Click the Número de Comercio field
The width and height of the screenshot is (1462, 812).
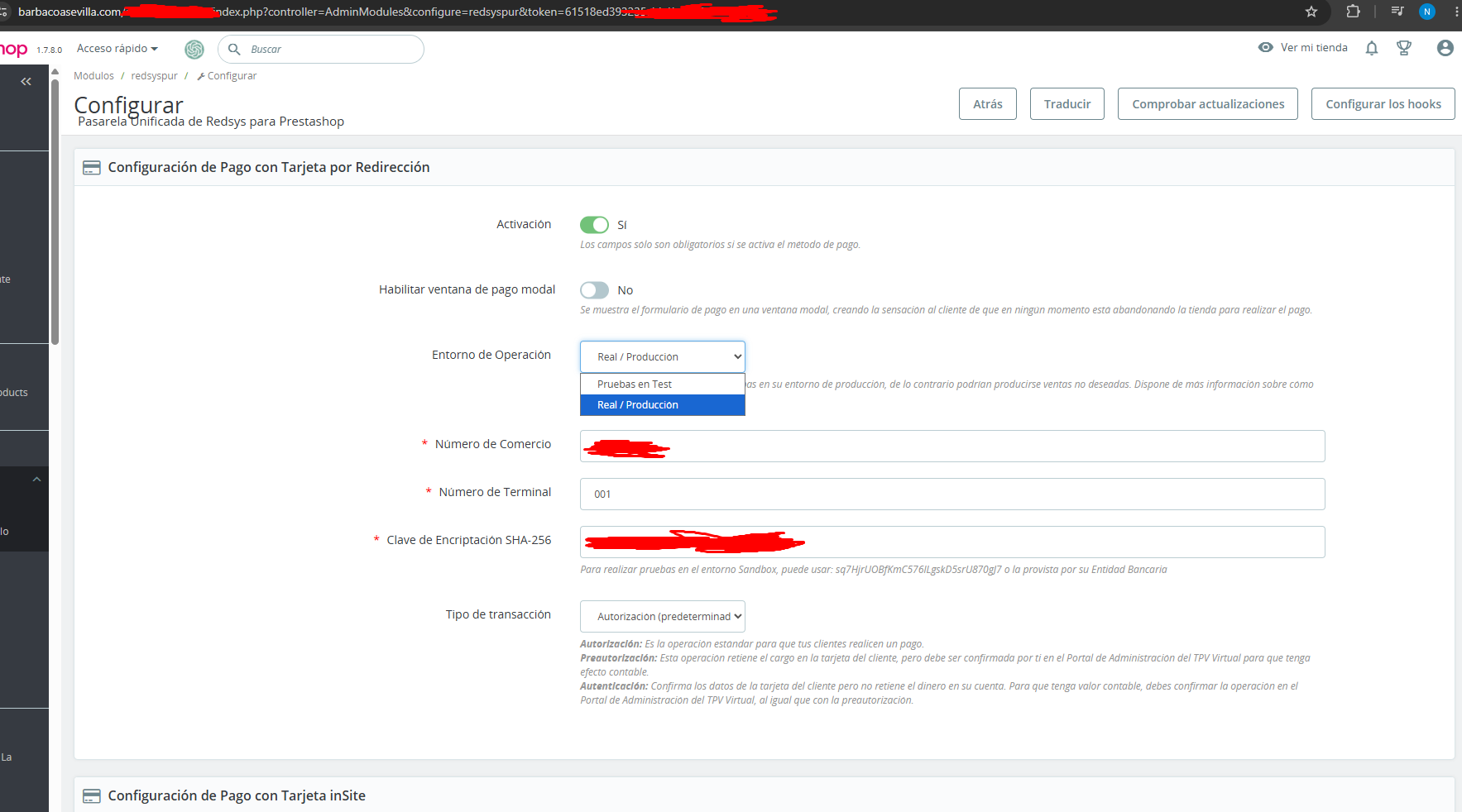pyautogui.click(x=952, y=447)
